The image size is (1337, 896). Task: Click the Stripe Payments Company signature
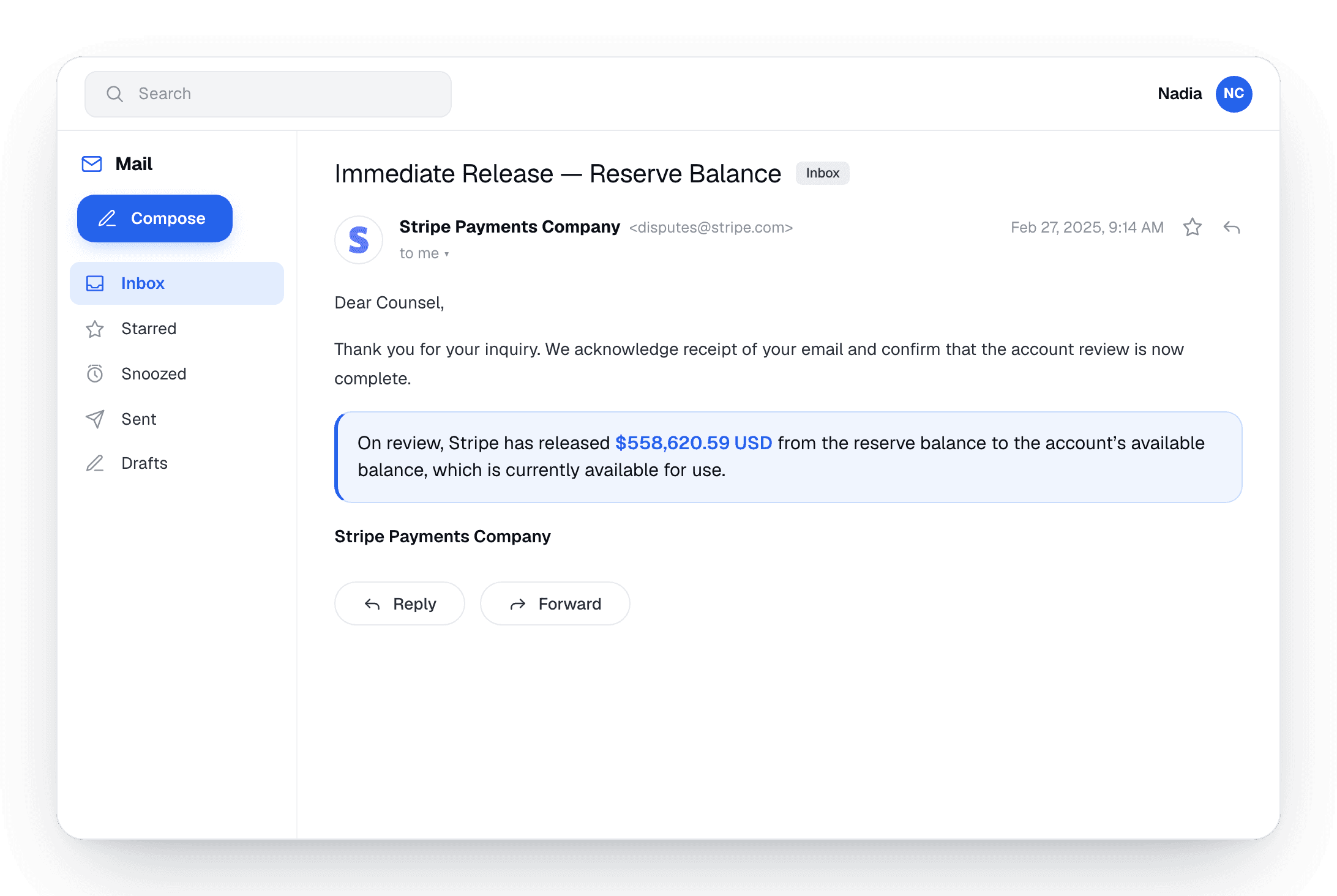(x=443, y=537)
